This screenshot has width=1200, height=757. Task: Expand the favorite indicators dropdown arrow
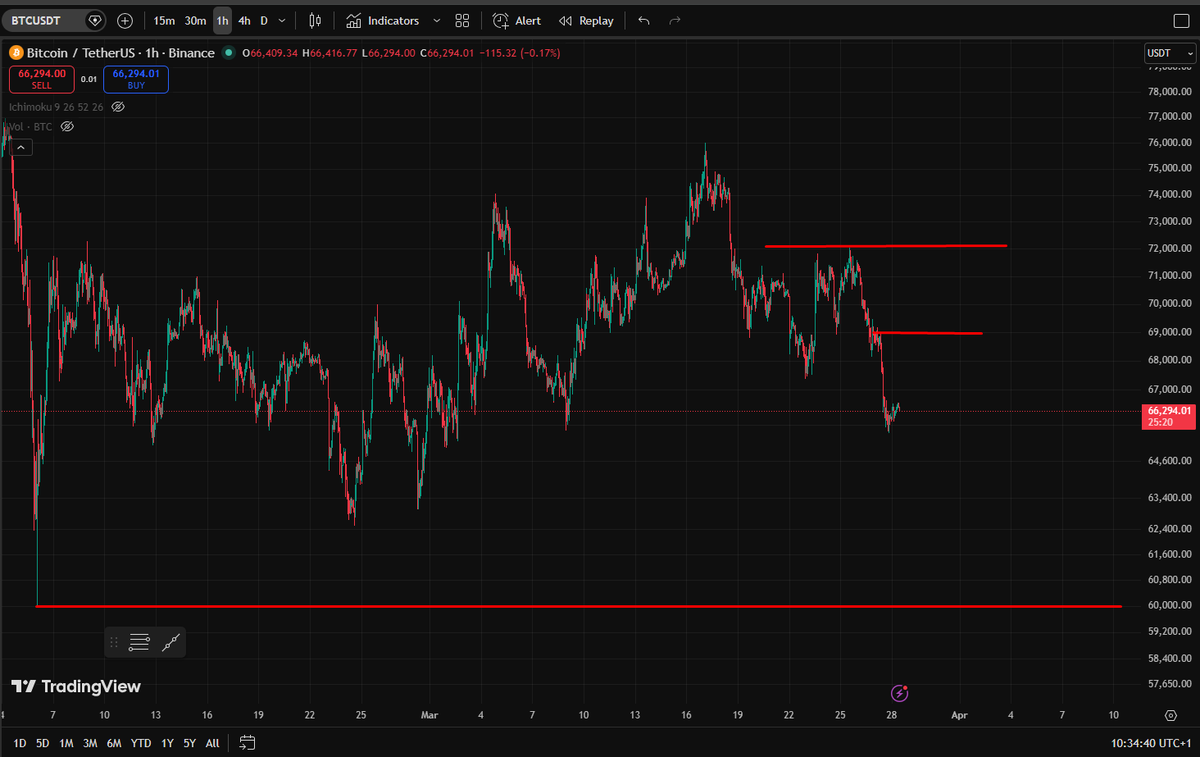[x=436, y=20]
